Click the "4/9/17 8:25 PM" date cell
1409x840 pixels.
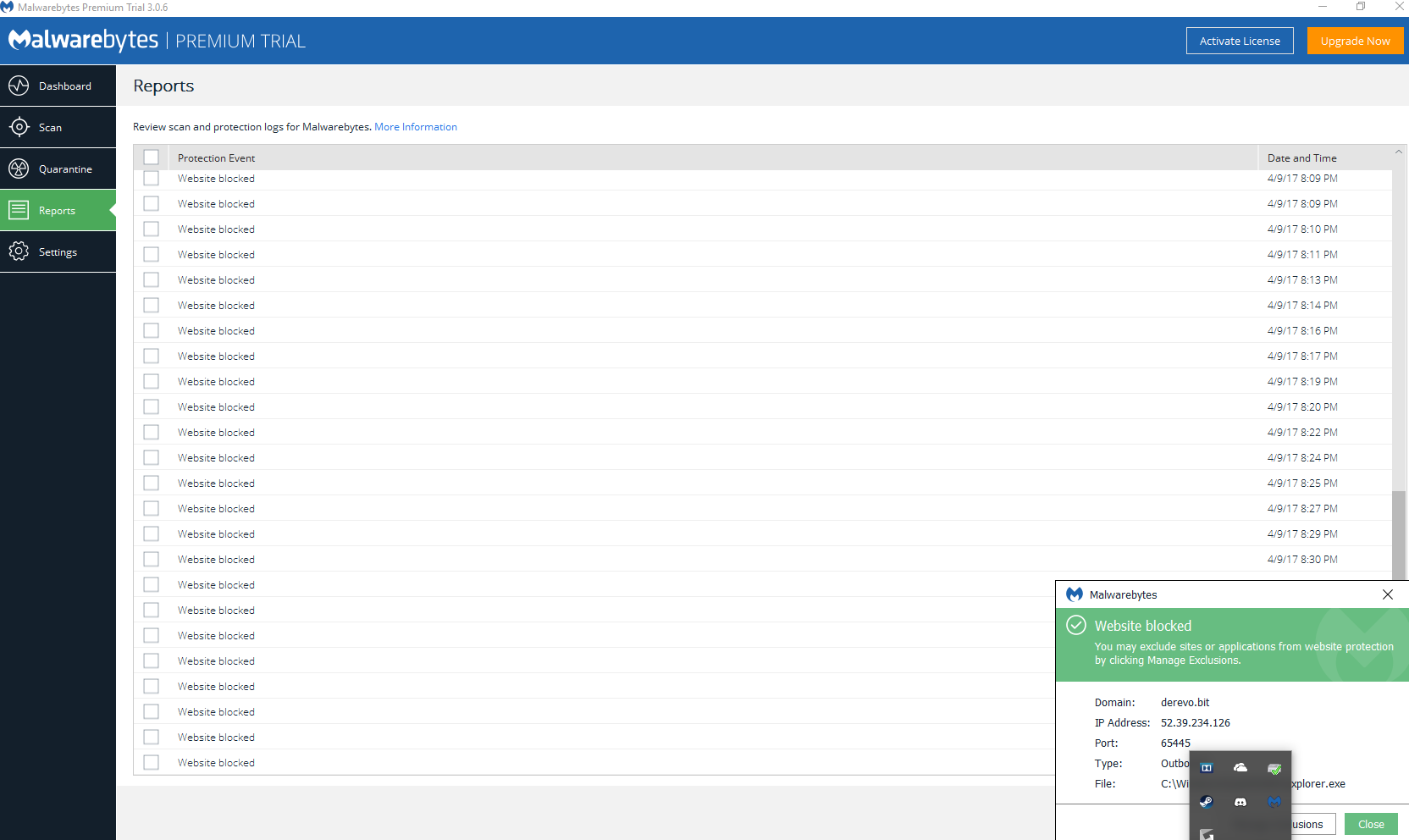click(x=1302, y=483)
